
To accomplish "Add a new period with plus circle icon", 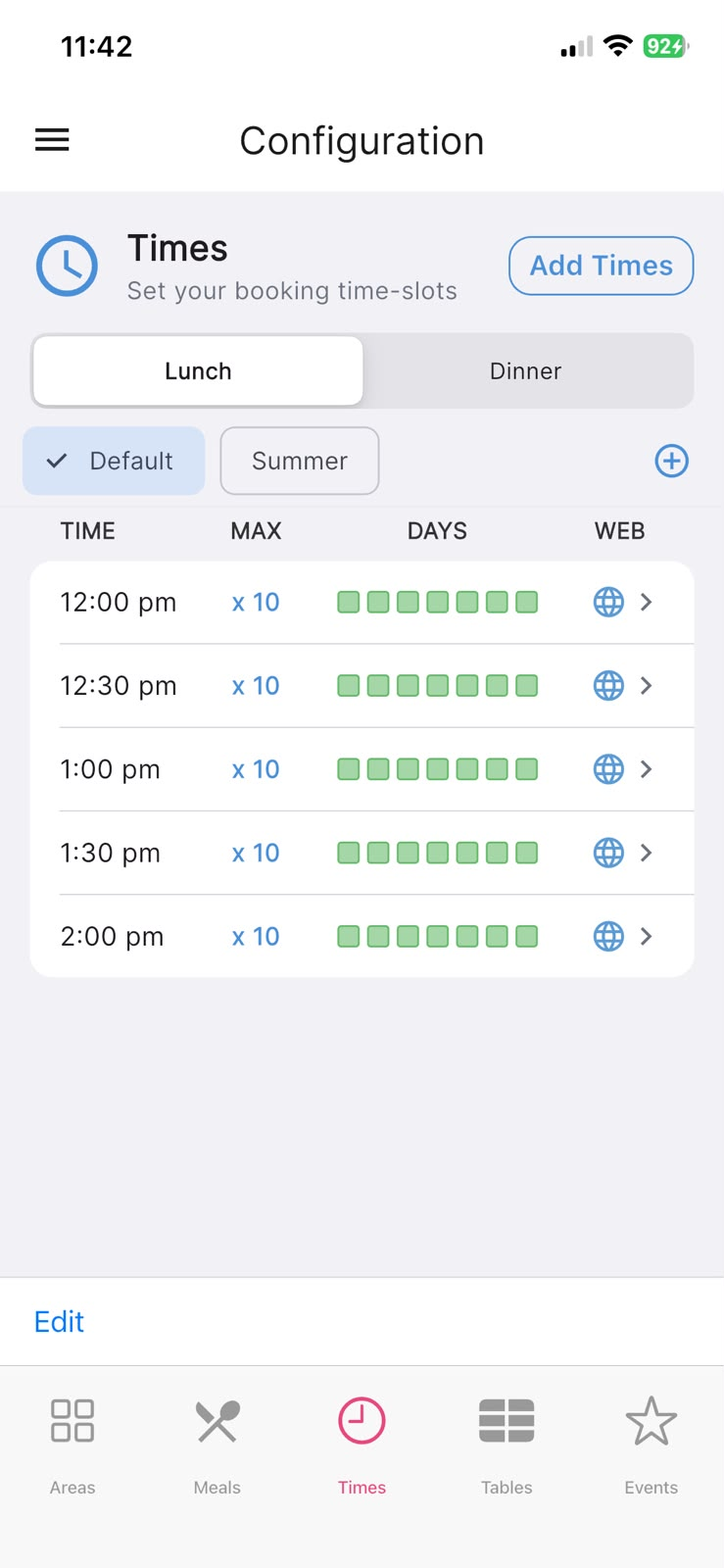I will (671, 461).
